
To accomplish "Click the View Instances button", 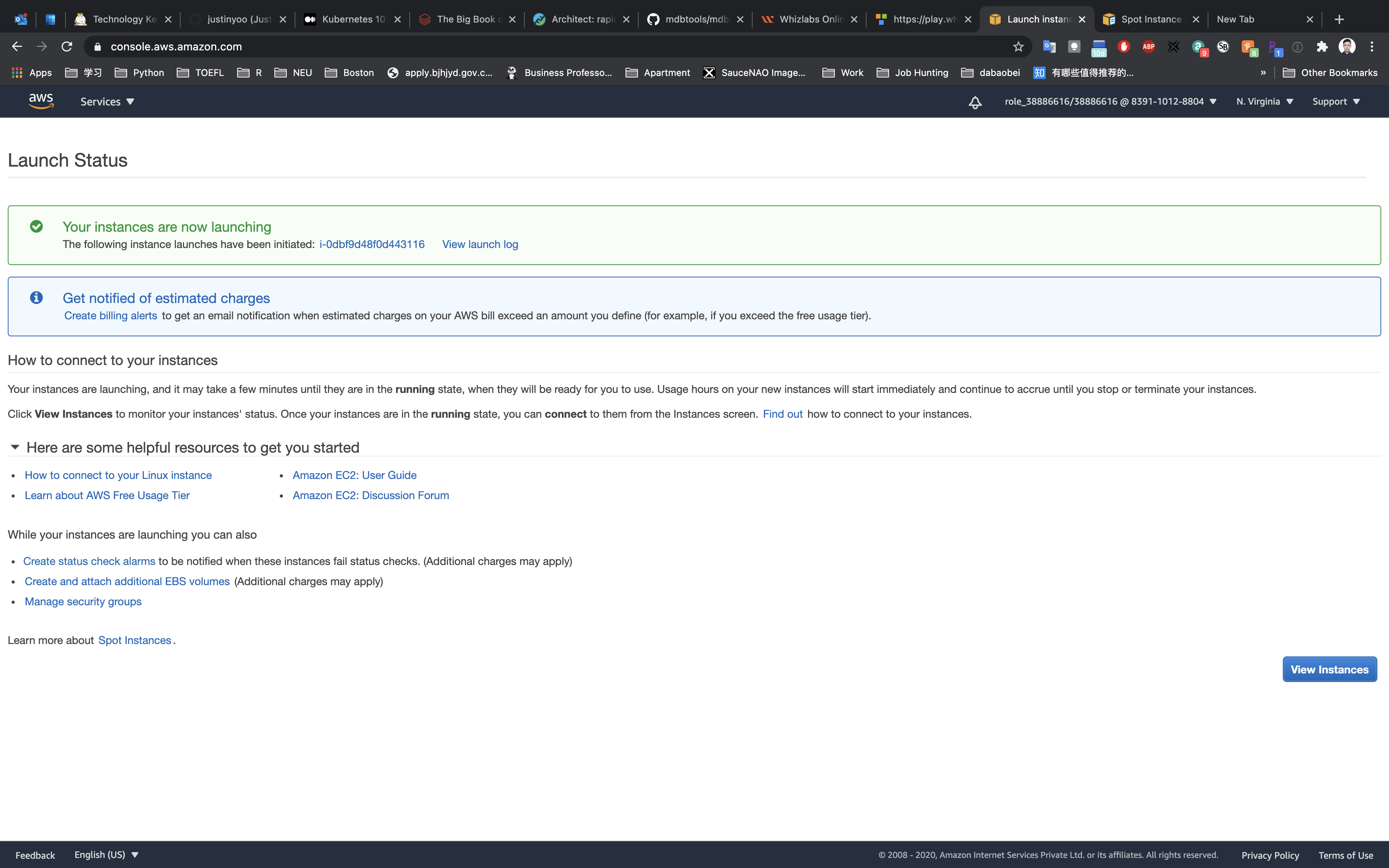I will pyautogui.click(x=1329, y=669).
